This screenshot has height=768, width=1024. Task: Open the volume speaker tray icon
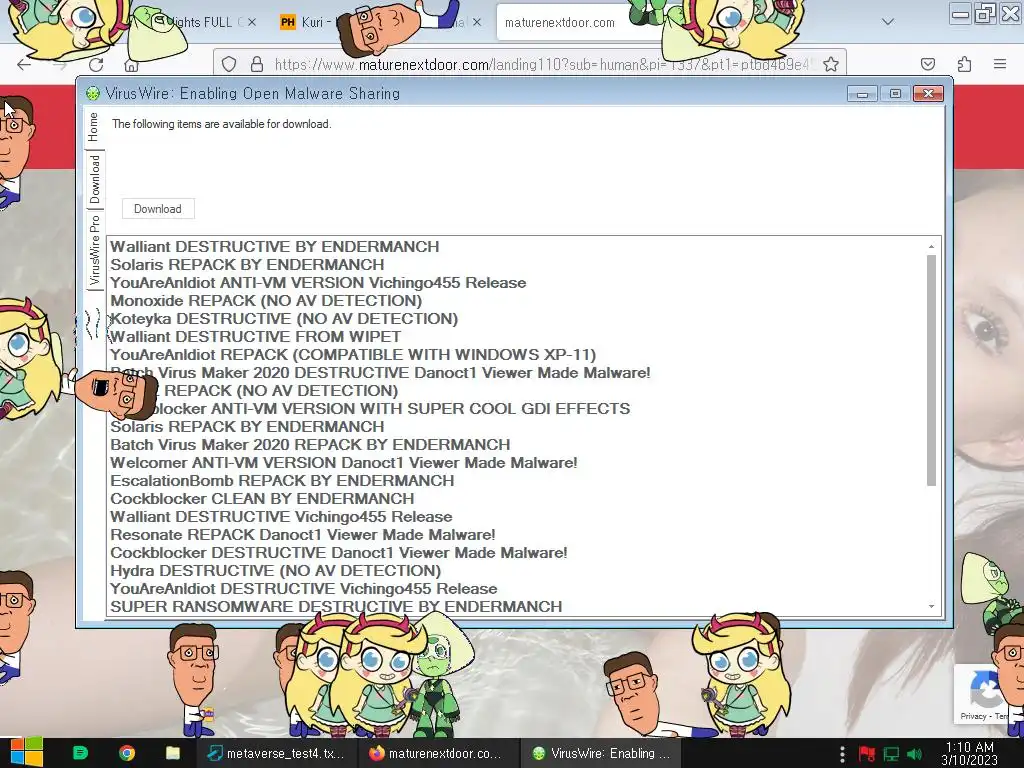tap(915, 754)
